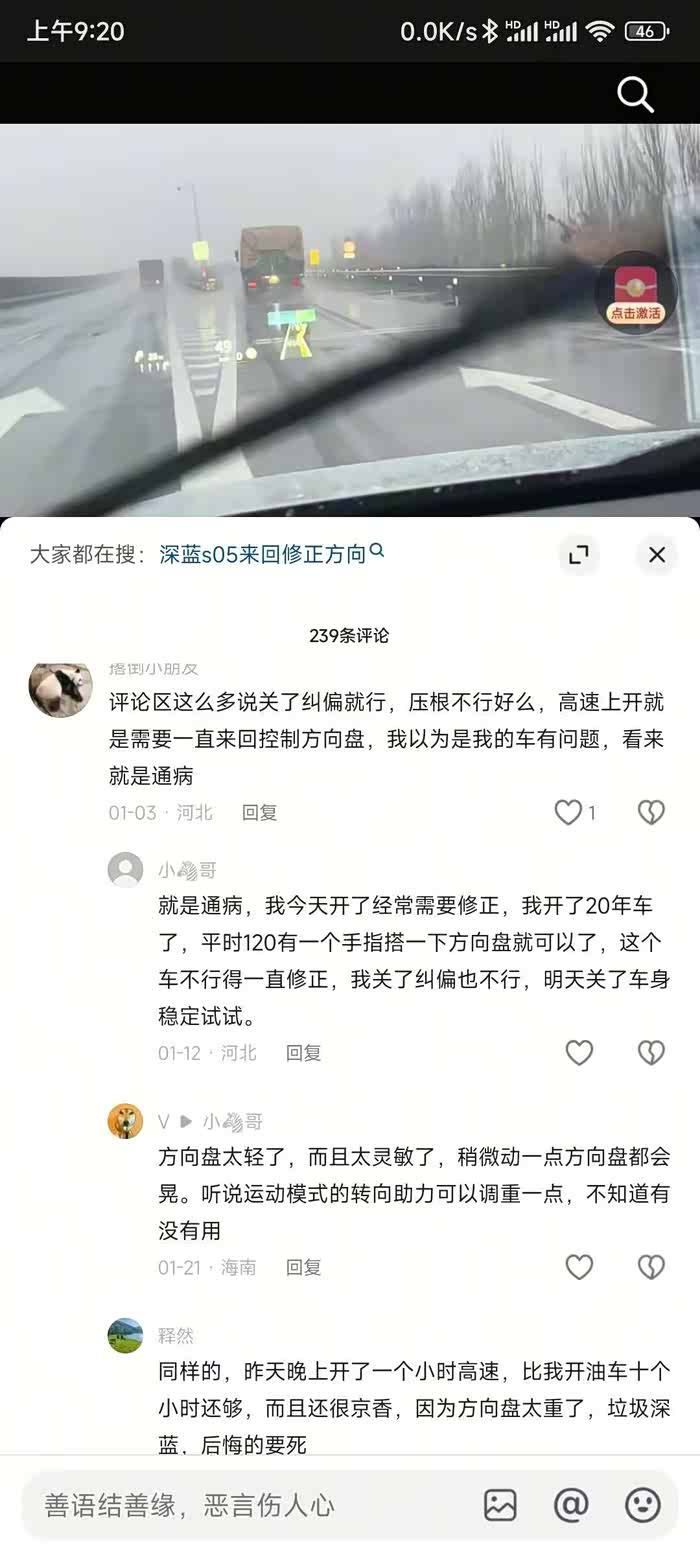Dislike 小哥's reply from 01-12
This screenshot has height=1555, width=700.
click(651, 1053)
